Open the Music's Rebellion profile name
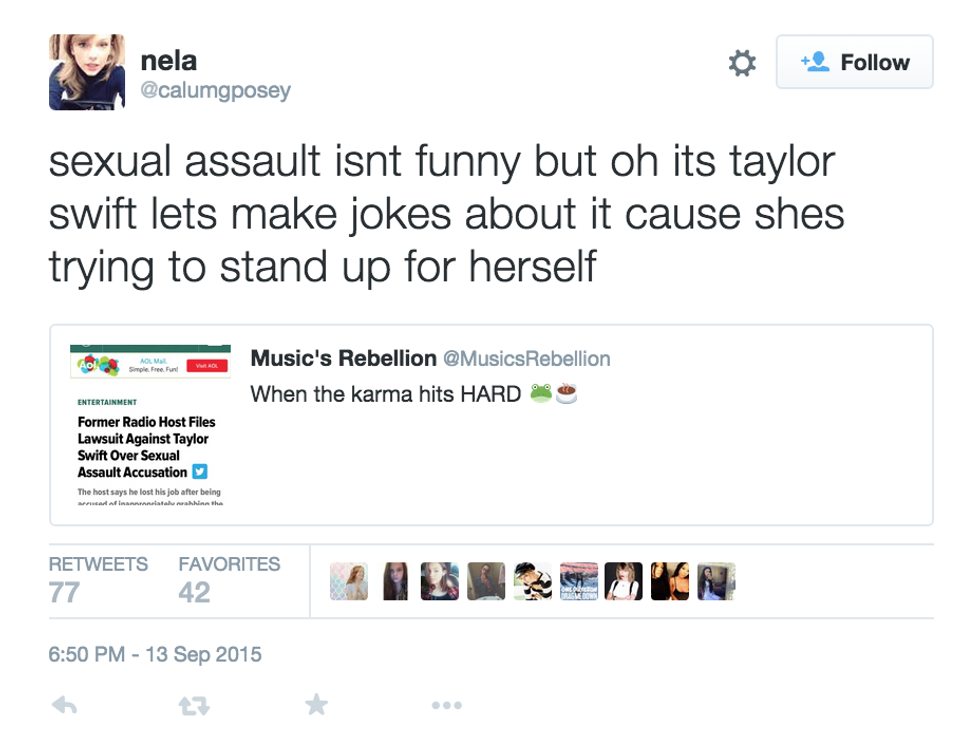Screen dimensions: 980x752 click(343, 358)
